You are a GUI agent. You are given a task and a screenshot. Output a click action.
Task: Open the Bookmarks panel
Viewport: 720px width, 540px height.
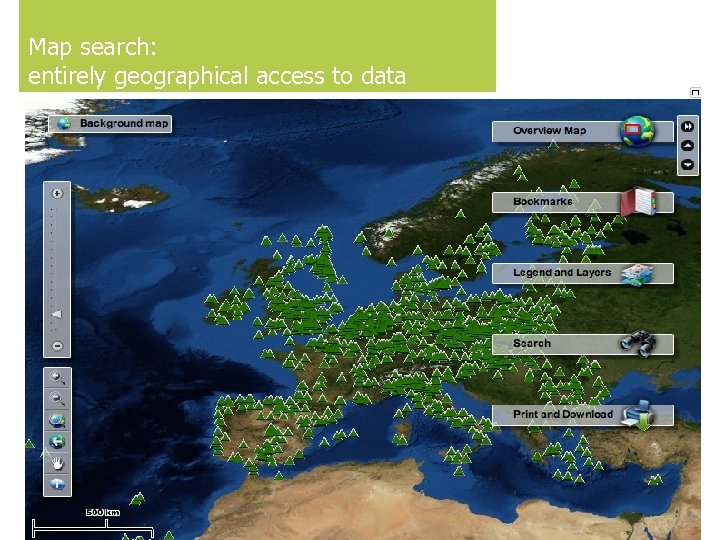pyautogui.click(x=582, y=202)
